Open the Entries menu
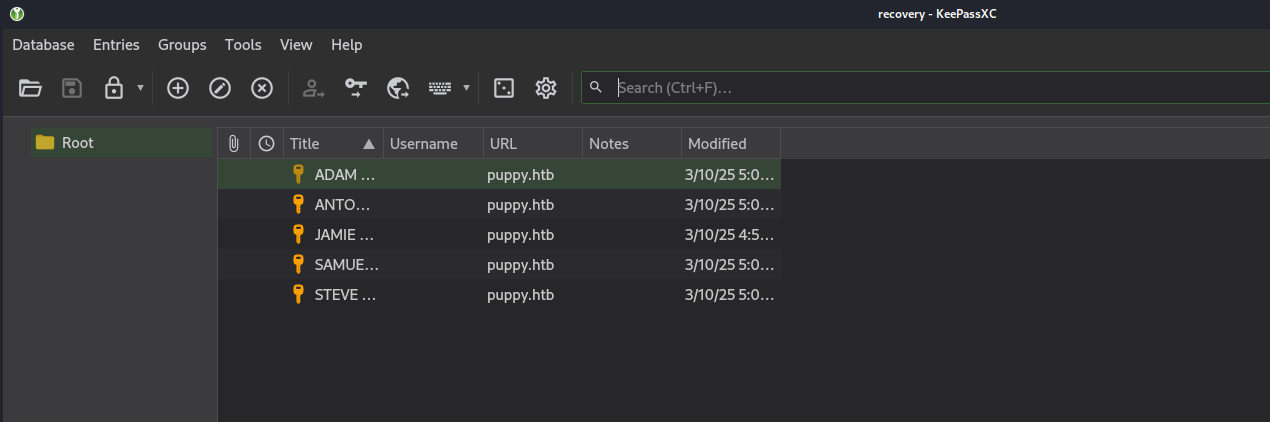Viewport: 1270px width, 422px height. [116, 45]
